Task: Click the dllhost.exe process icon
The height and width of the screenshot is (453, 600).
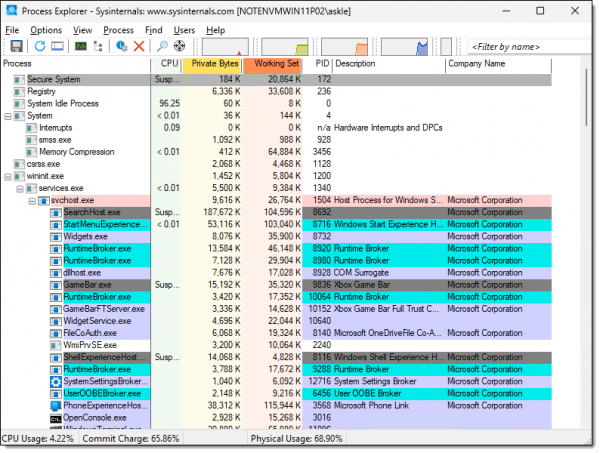Action: tap(56, 273)
